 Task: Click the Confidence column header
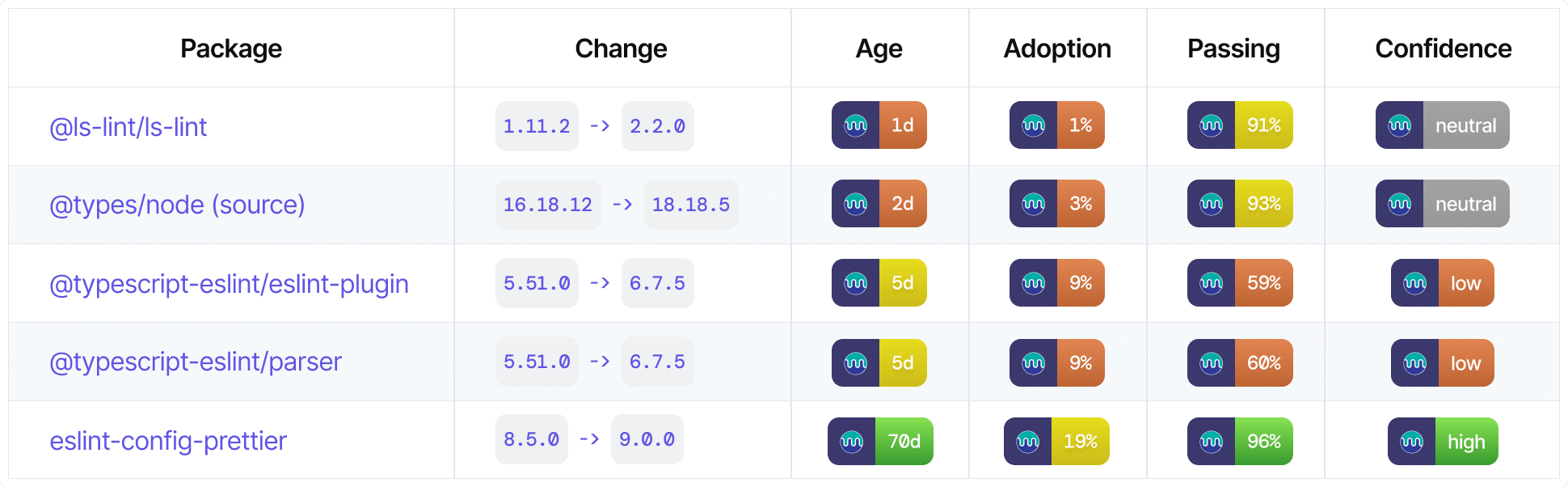click(x=1443, y=48)
